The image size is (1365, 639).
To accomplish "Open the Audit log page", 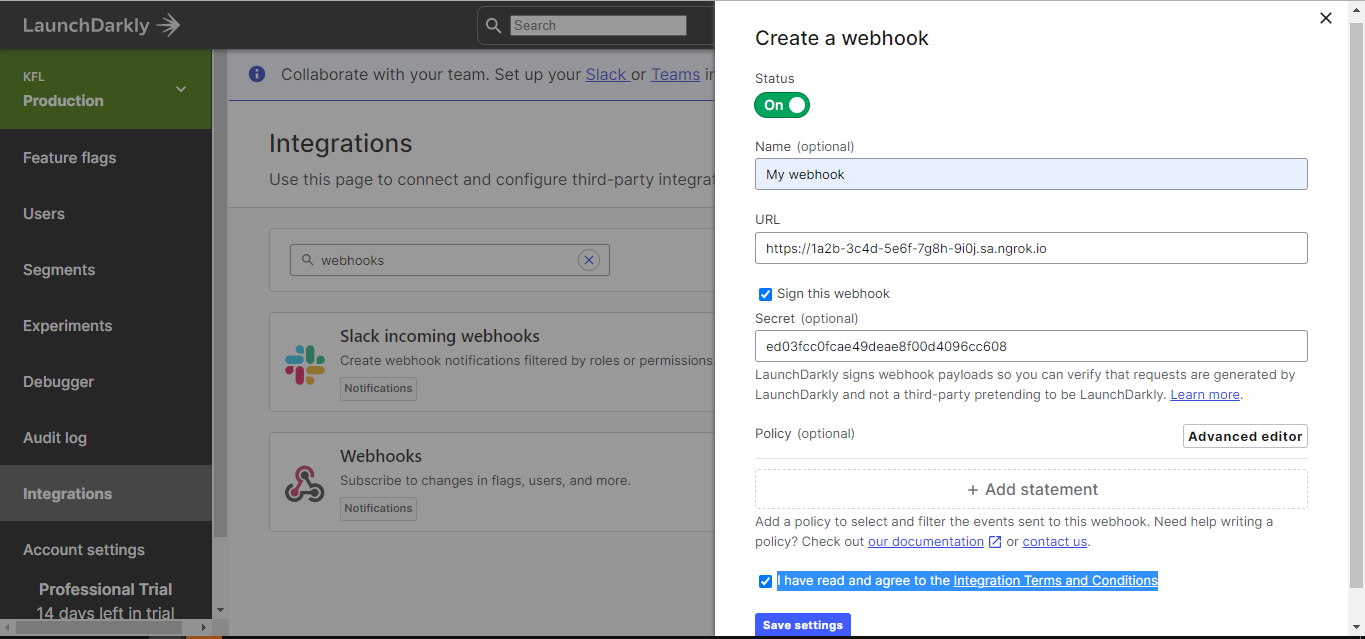I will (x=55, y=438).
